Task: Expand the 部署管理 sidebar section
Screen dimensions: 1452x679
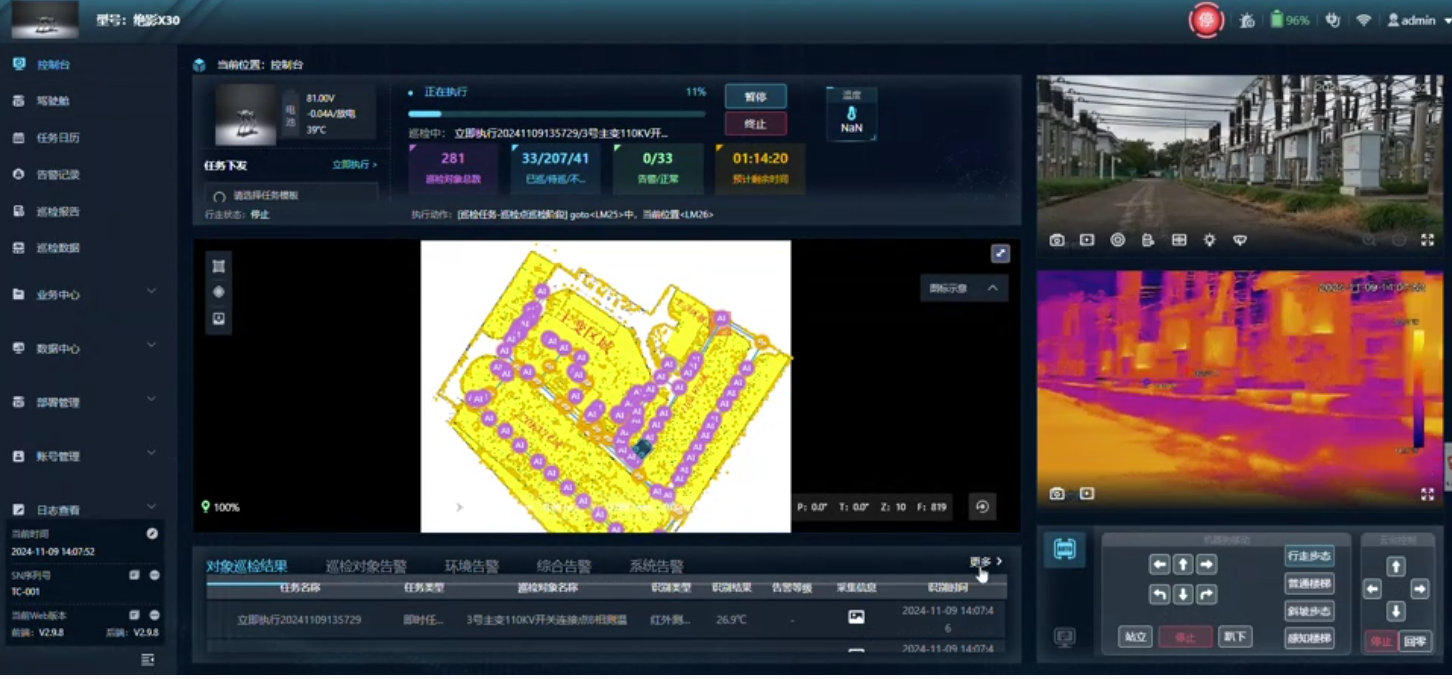Action: coord(84,403)
